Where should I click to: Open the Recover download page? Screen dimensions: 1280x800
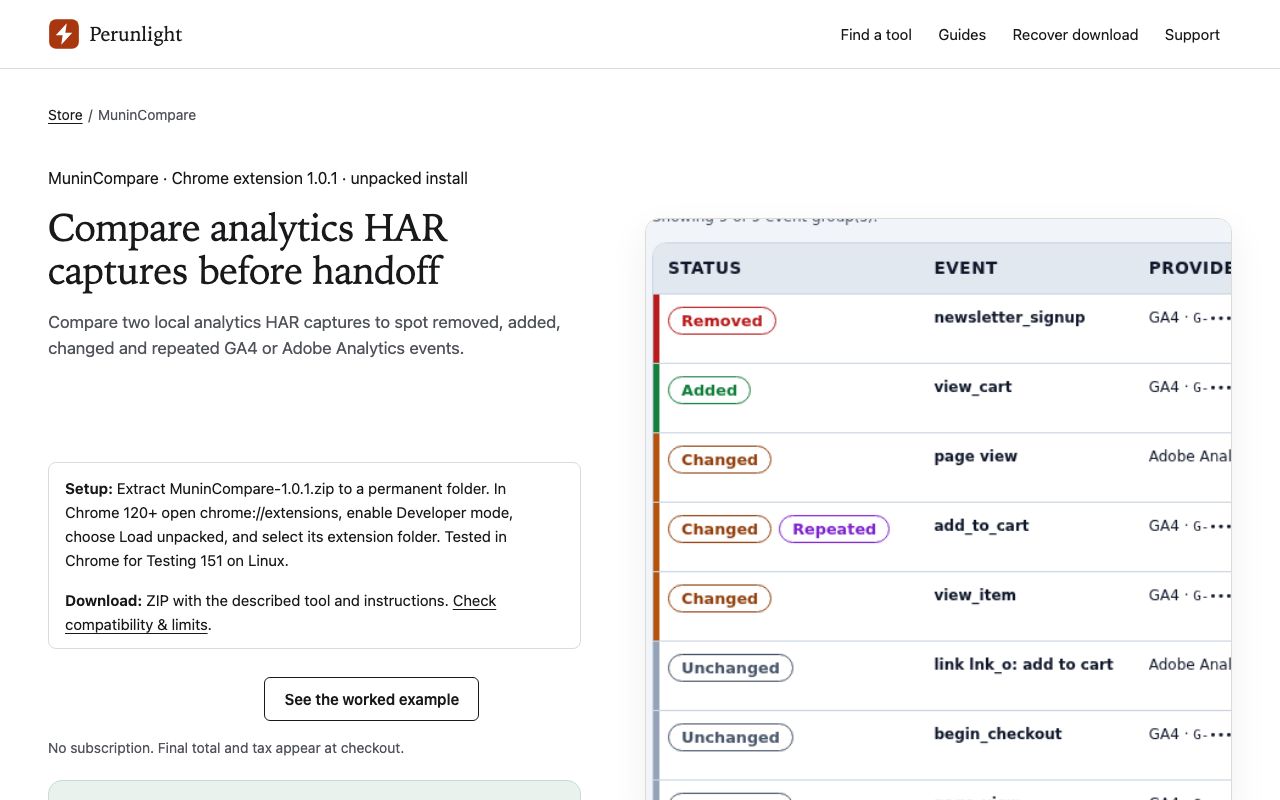click(x=1075, y=34)
